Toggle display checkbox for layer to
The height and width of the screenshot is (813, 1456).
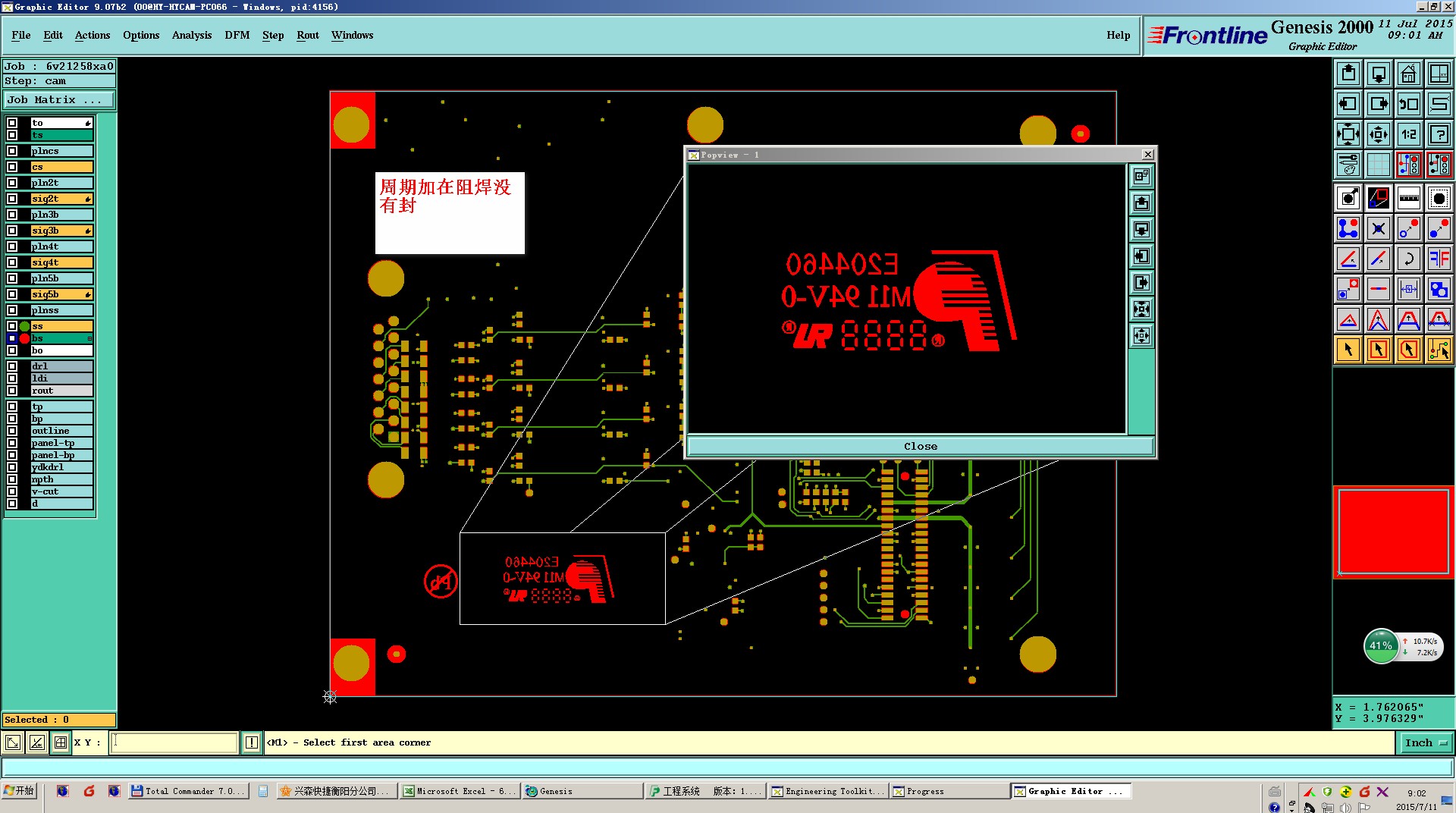[x=12, y=123]
